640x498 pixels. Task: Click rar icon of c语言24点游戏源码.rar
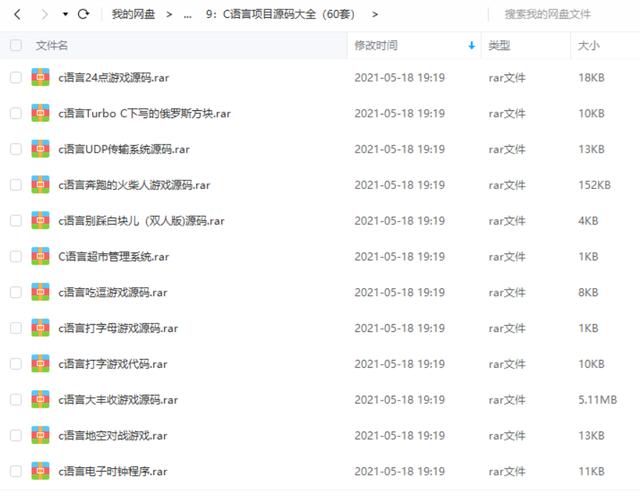point(40,77)
